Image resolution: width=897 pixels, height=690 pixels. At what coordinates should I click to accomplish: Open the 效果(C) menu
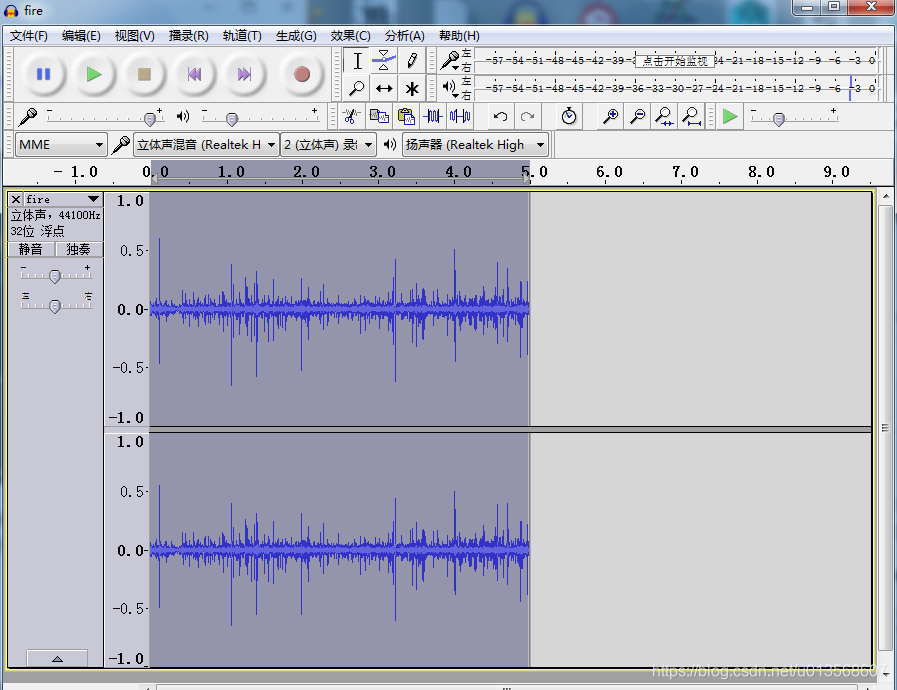(350, 36)
